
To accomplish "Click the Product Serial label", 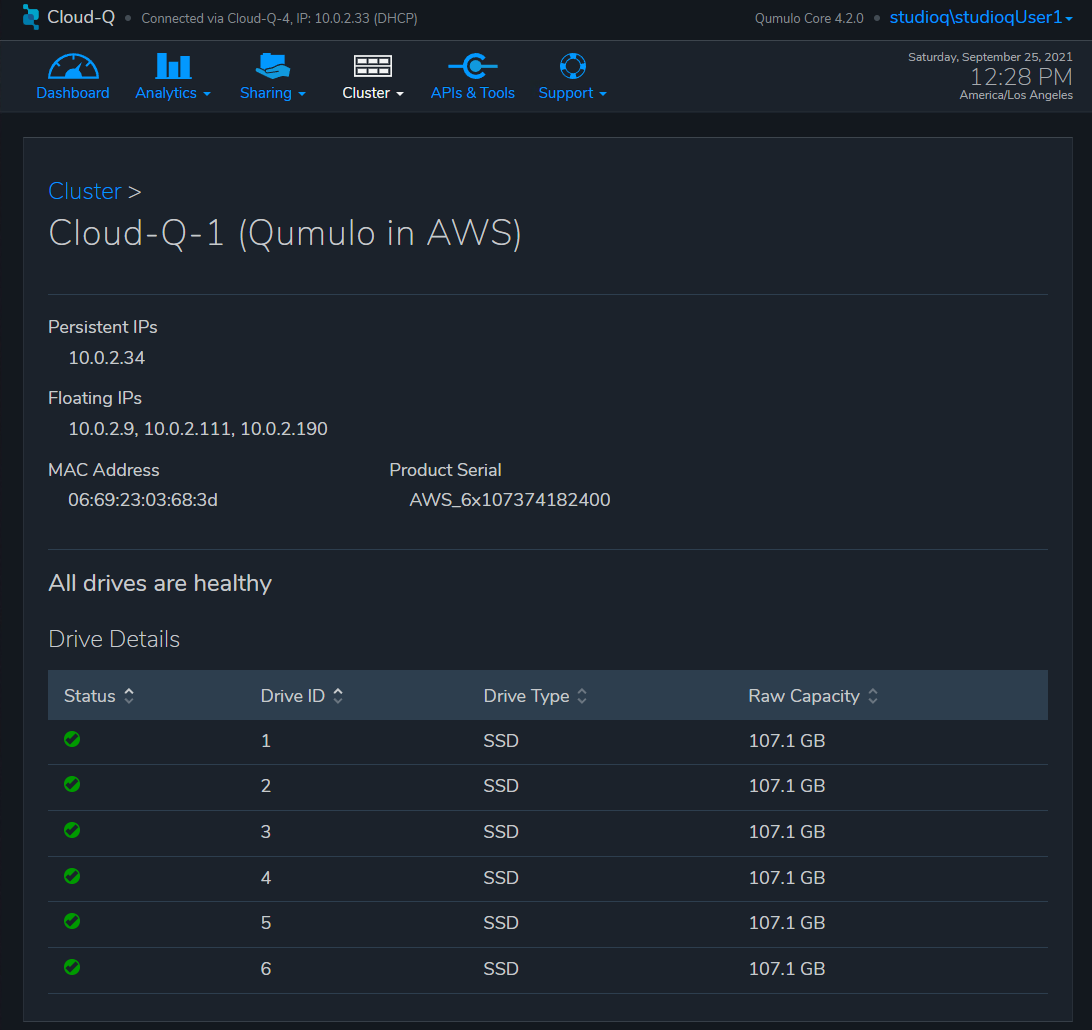I will click(x=445, y=470).
